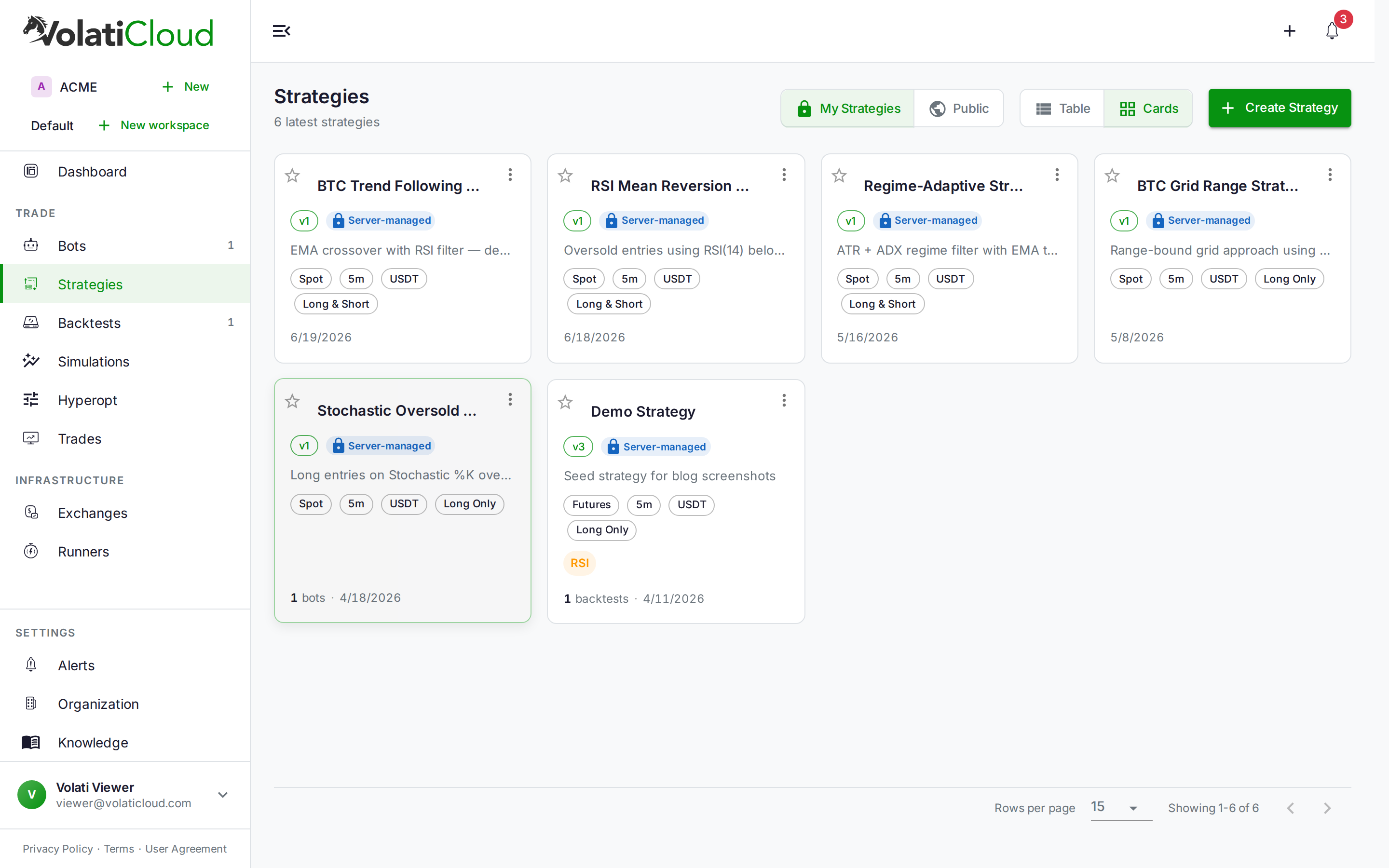Open BTC Grid Range options menu
This screenshot has height=868, width=1389.
click(1330, 175)
